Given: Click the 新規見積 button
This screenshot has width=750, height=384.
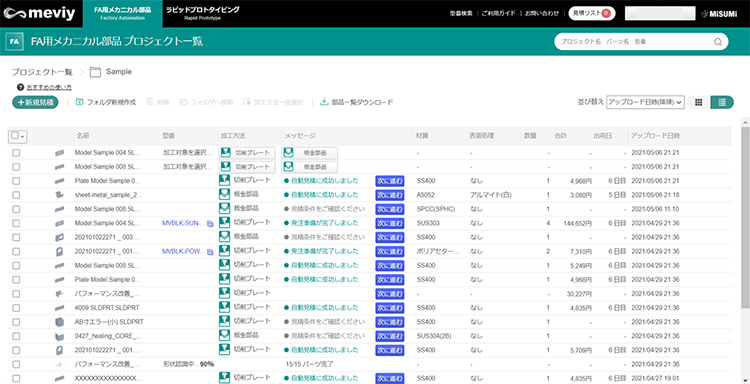Looking at the screenshot, I should pyautogui.click(x=35, y=102).
